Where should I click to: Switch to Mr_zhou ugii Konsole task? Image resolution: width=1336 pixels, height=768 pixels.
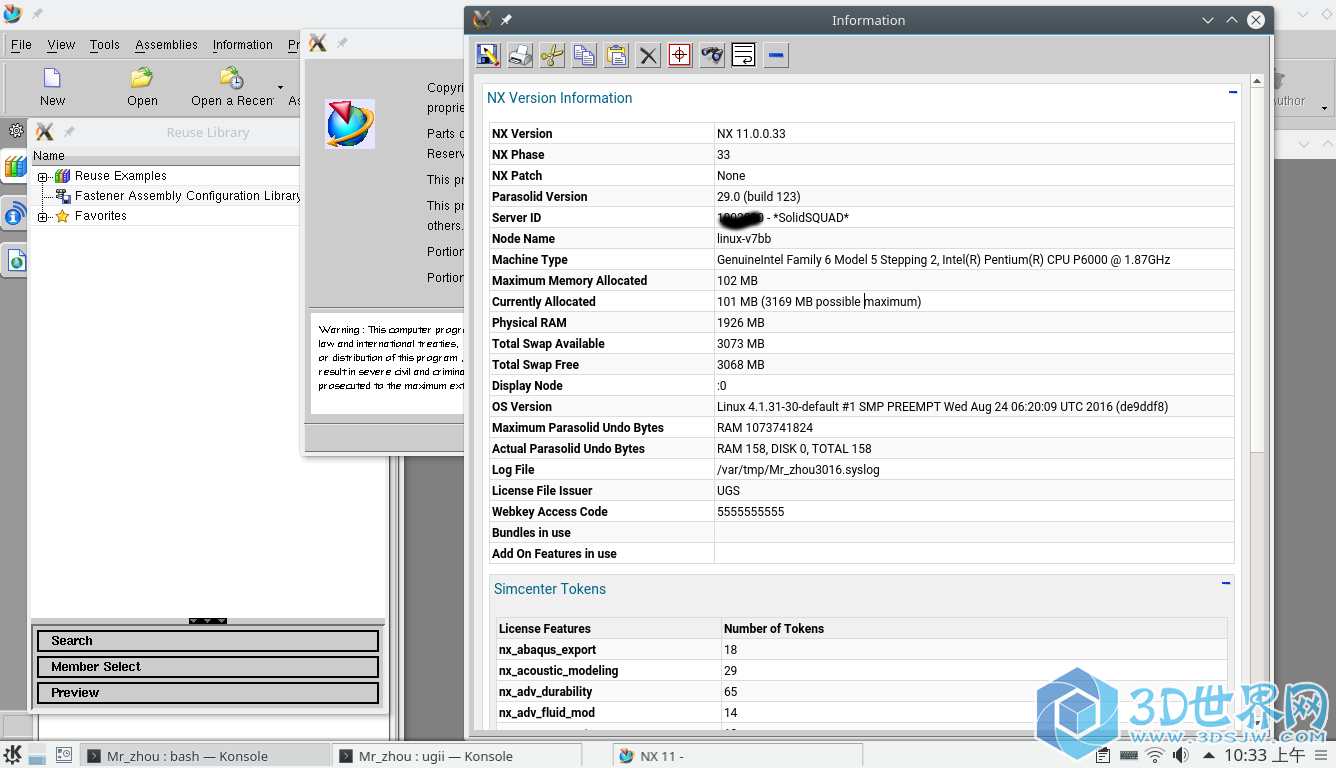pos(457,756)
